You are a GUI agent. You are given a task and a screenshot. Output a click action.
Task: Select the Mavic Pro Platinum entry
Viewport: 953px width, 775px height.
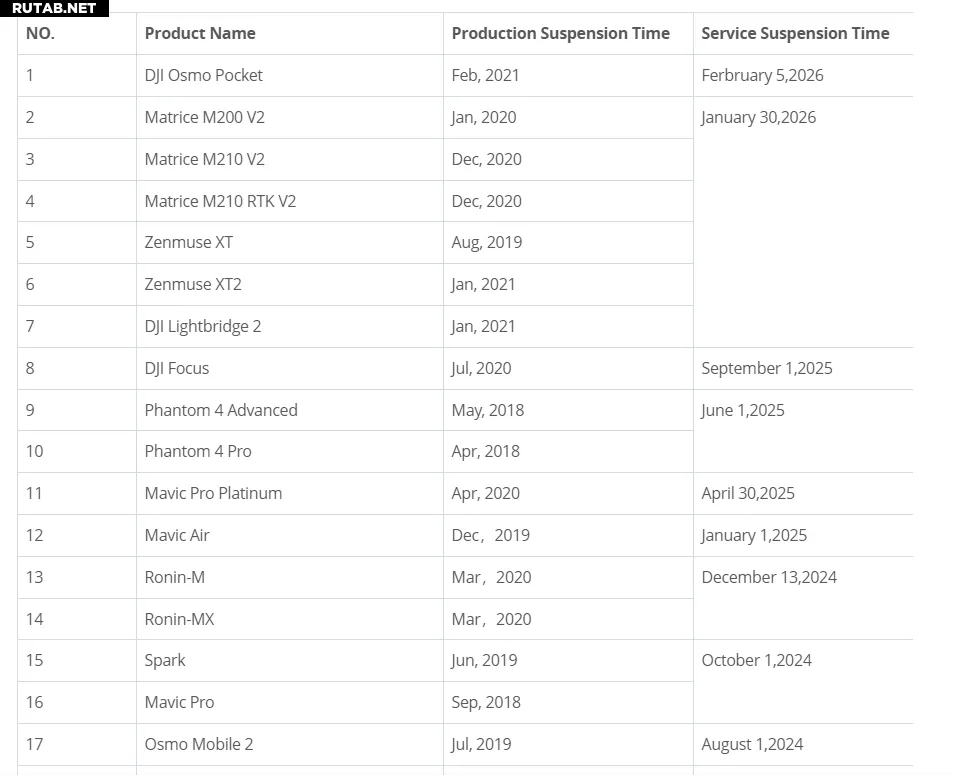pyautogui.click(x=213, y=493)
